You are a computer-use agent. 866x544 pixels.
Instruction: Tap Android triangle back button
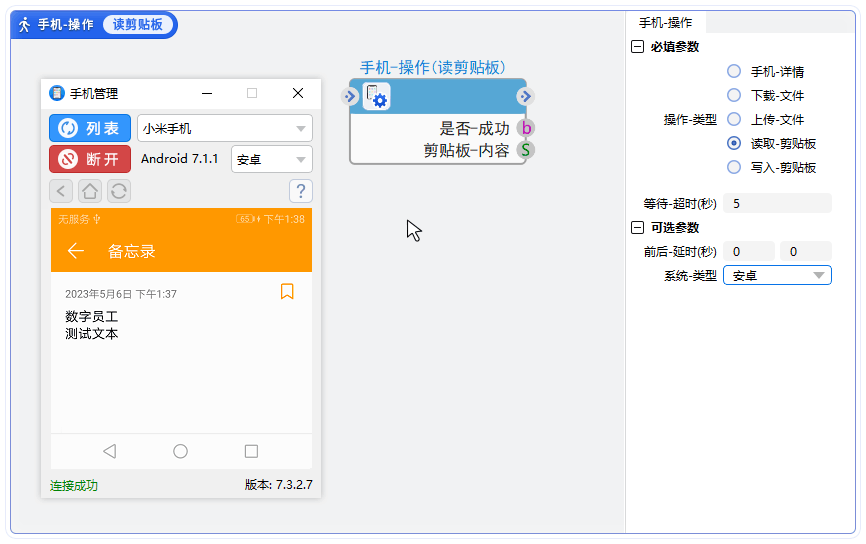click(109, 451)
